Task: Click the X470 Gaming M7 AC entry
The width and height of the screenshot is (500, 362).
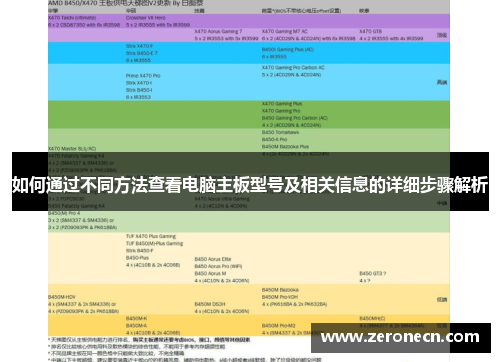Action: pos(284,31)
